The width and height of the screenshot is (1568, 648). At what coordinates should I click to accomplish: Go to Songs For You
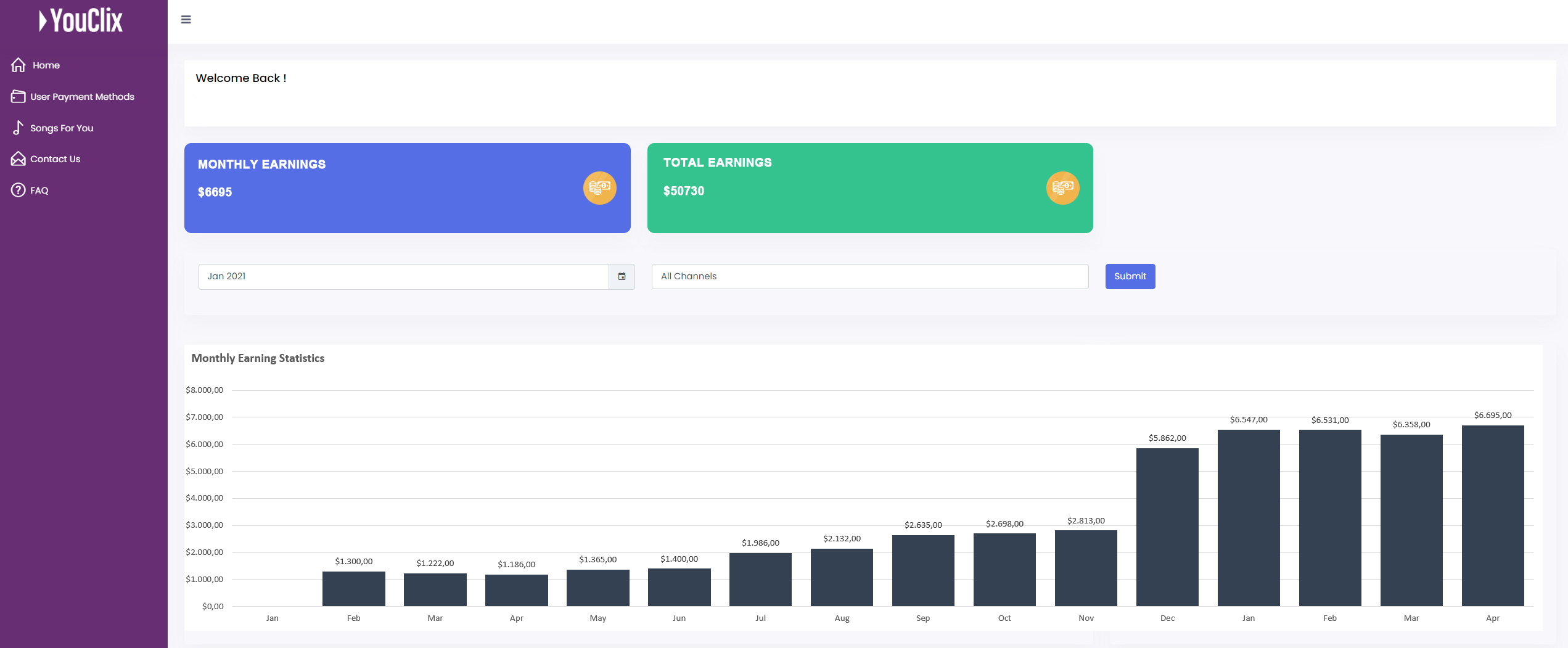(62, 128)
